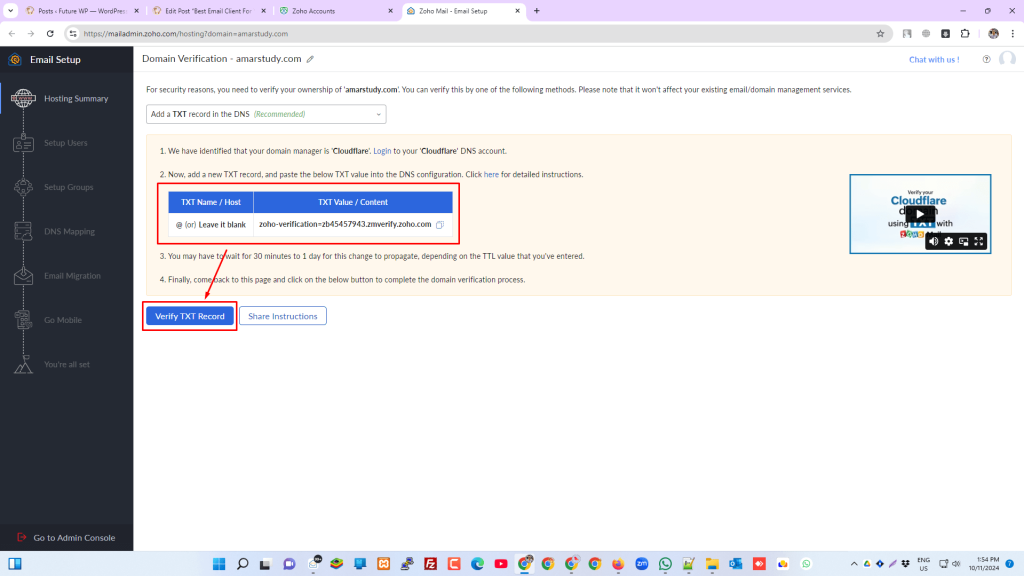
Task: Open video settings gear
Action: pyautogui.click(x=949, y=242)
